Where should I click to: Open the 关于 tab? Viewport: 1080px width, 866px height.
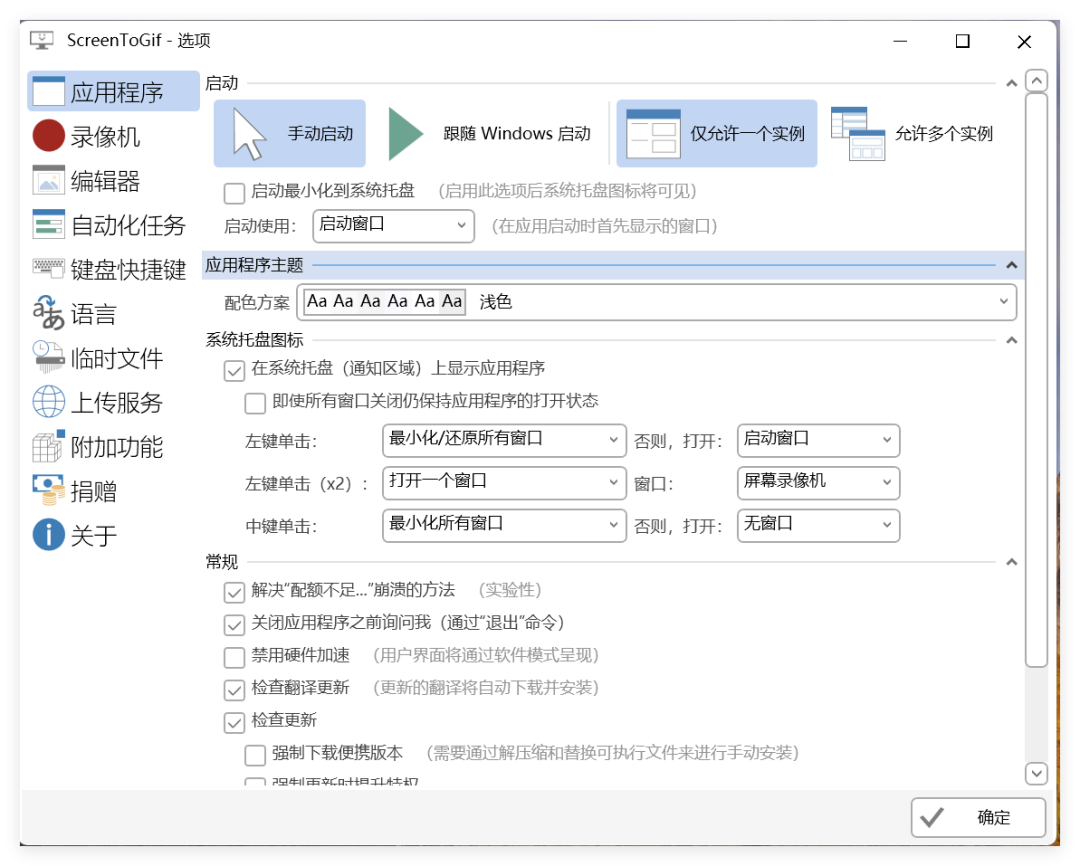(114, 535)
